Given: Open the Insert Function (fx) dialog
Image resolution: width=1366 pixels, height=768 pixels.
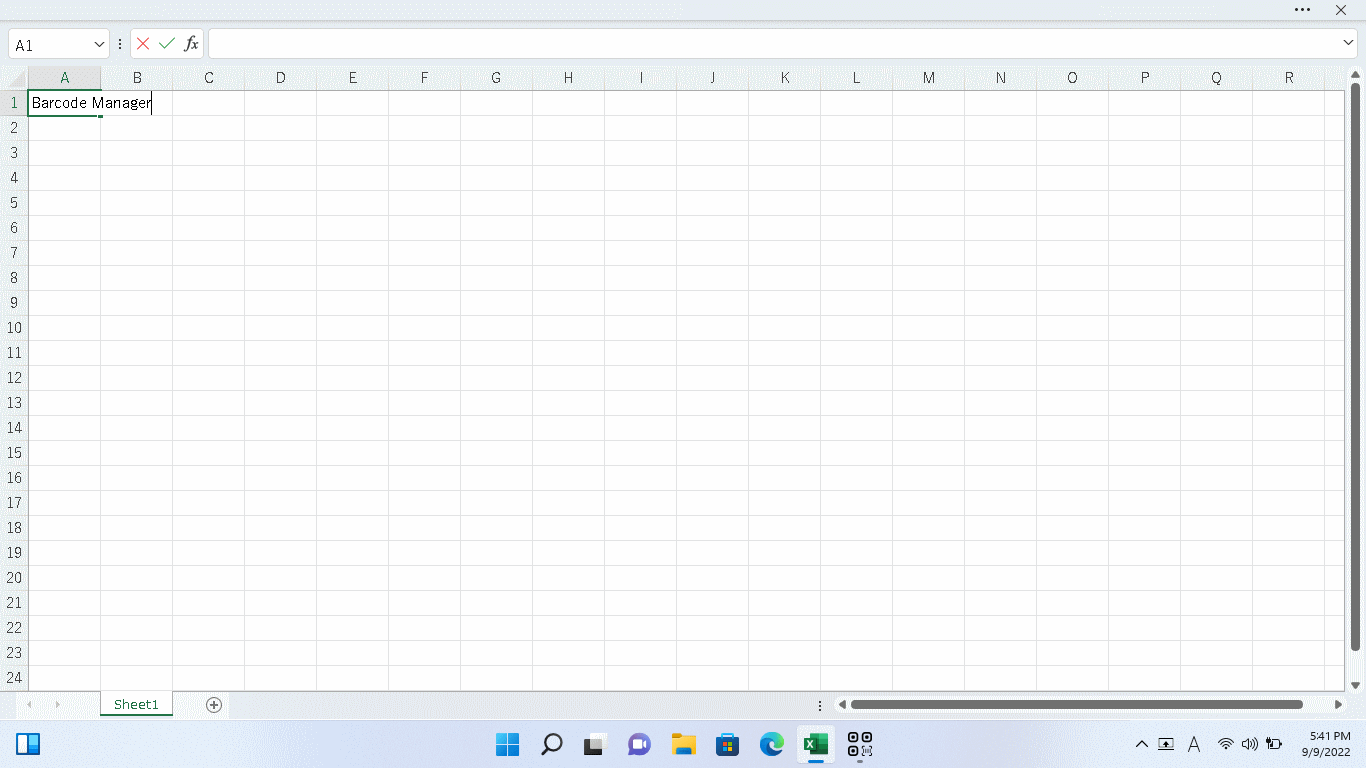Looking at the screenshot, I should tap(189, 43).
